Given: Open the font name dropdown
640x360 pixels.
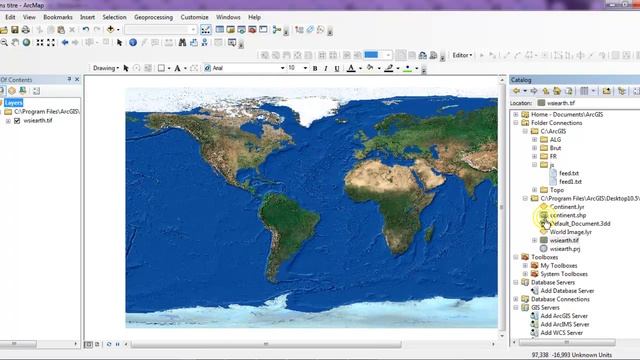Looking at the screenshot, I should 282,68.
